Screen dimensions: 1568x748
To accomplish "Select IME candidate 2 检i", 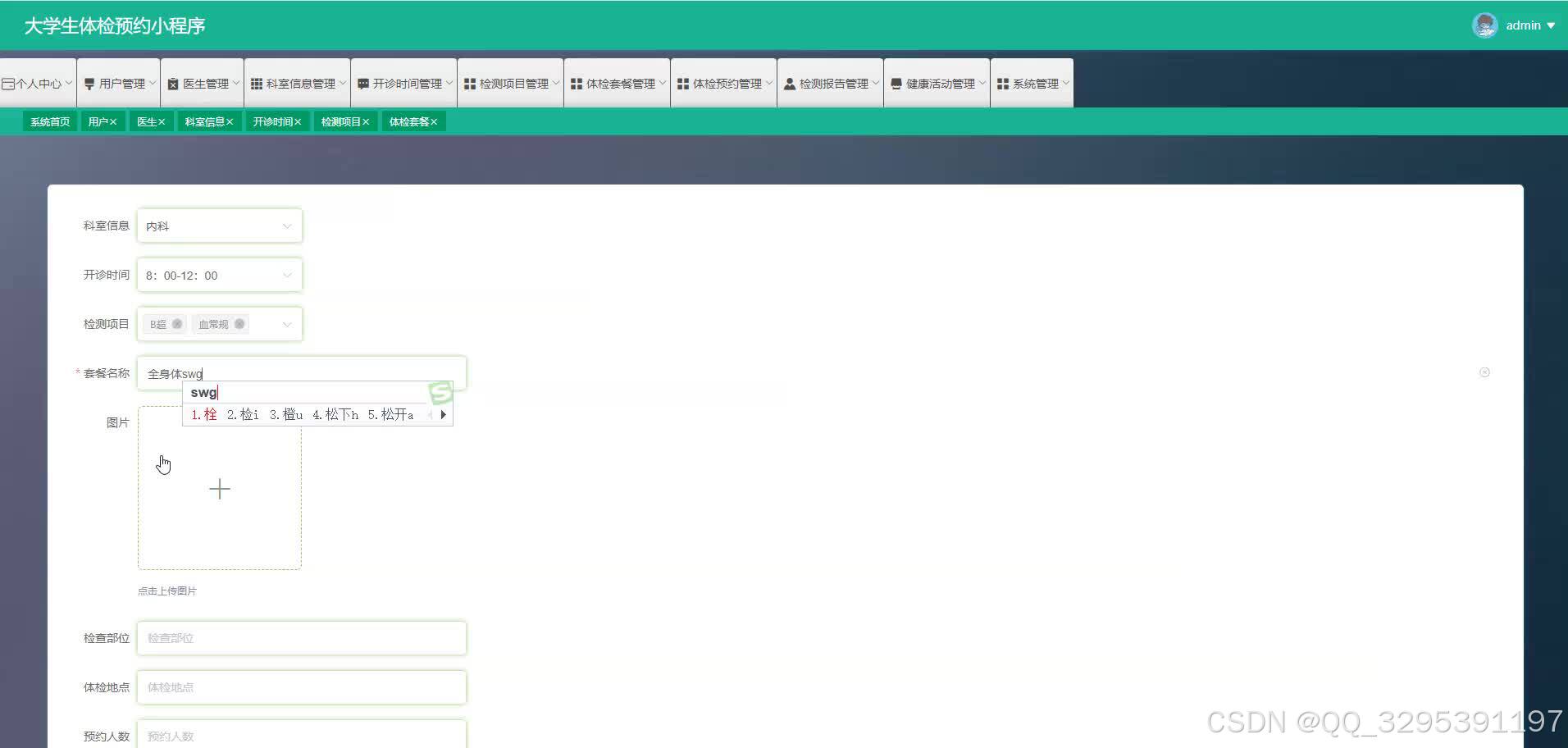I will click(243, 414).
